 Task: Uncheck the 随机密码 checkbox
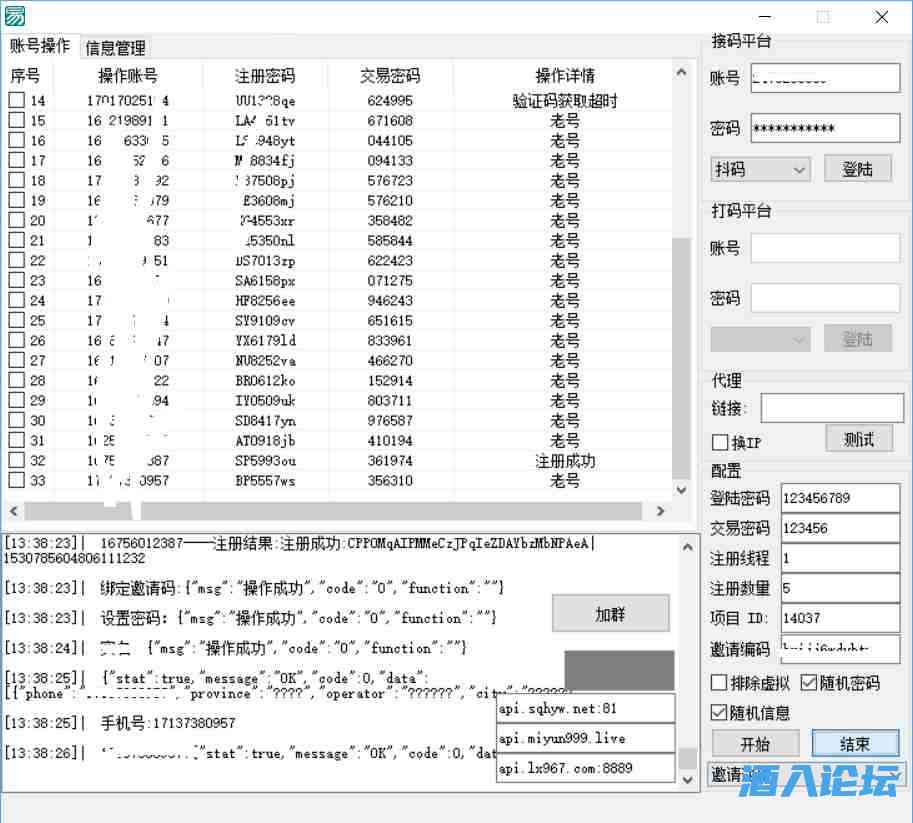coord(809,683)
